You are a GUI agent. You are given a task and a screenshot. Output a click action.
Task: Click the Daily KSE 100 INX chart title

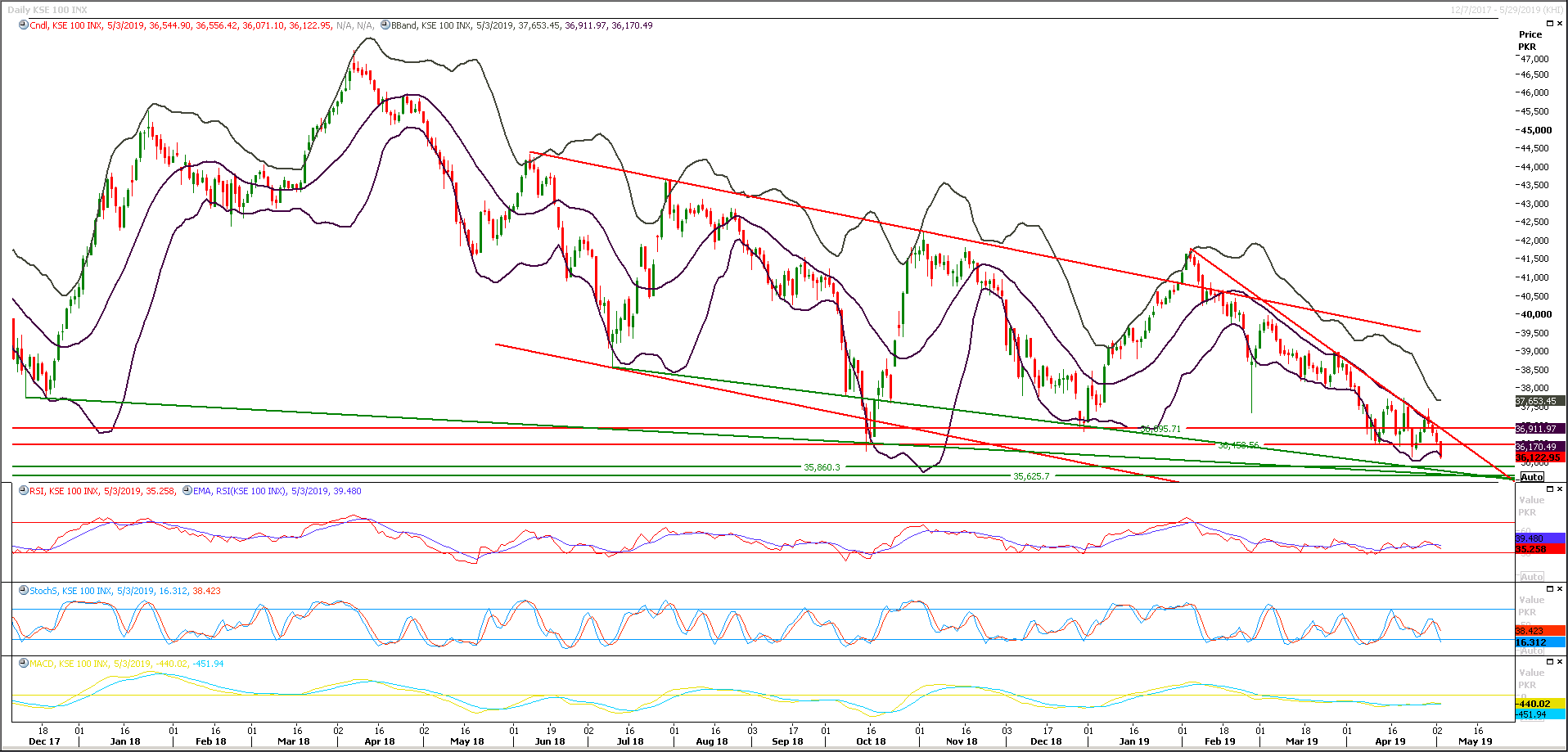click(x=47, y=10)
